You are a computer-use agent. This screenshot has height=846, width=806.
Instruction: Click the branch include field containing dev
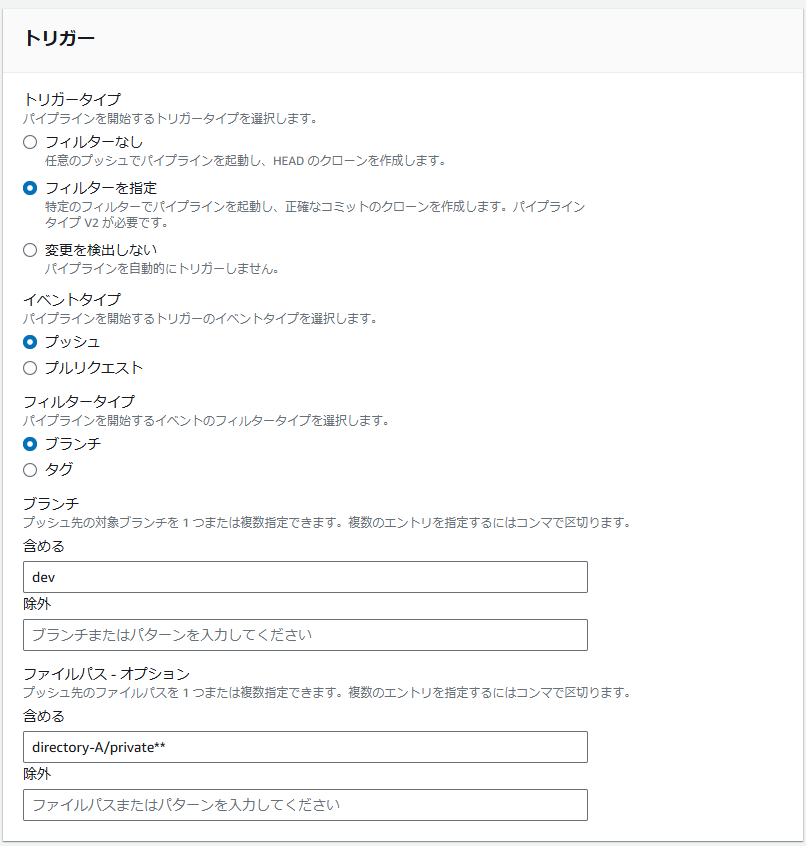pos(305,577)
